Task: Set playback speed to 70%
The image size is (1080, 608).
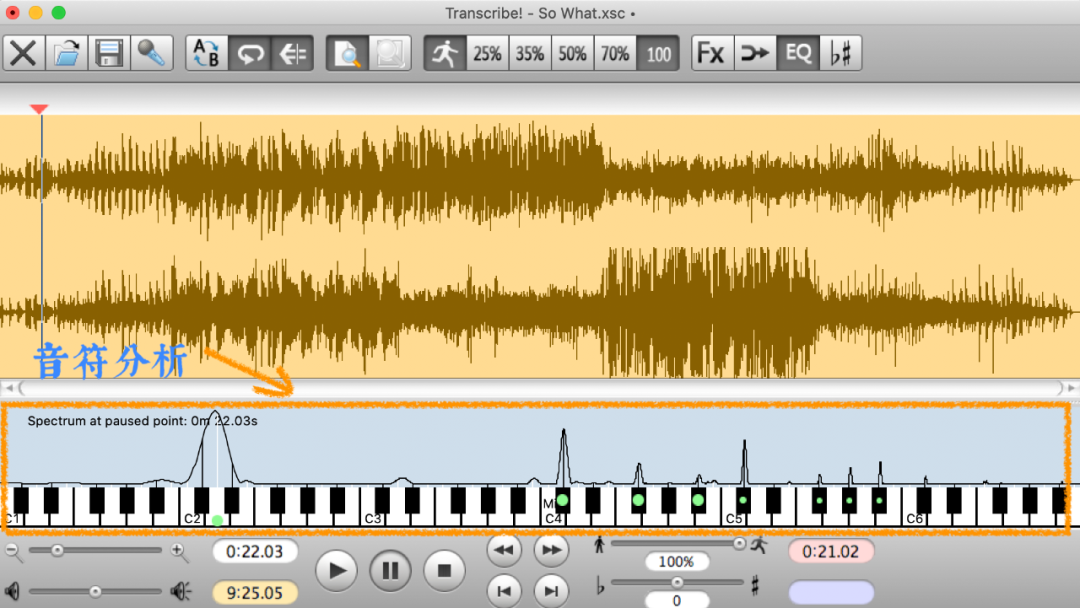Action: 615,53
